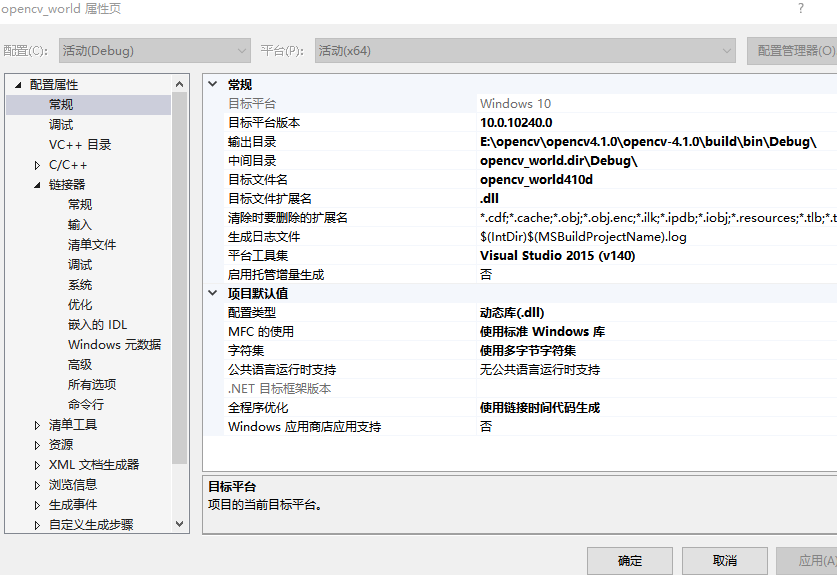Select 高级 under 链接器
This screenshot has width=837, height=575.
(x=80, y=365)
